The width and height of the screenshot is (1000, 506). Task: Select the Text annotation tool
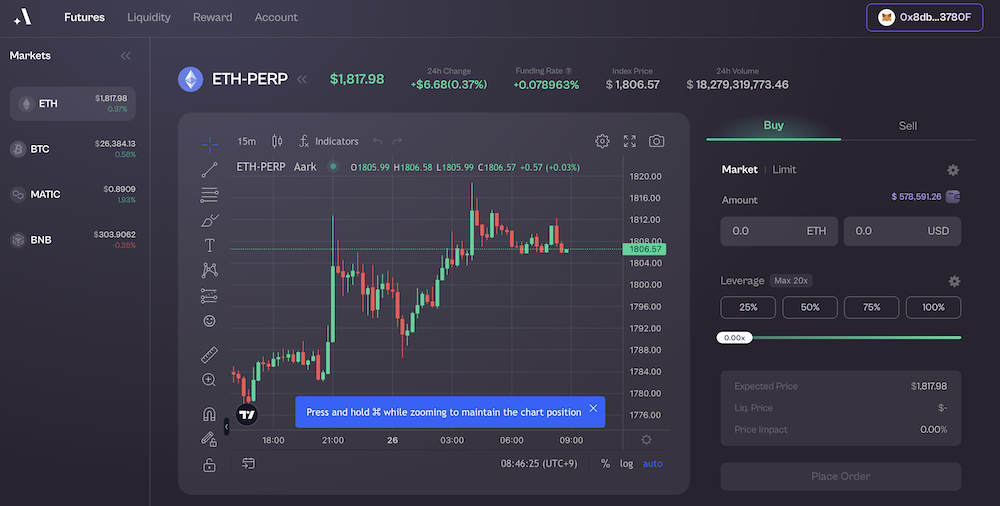209,245
